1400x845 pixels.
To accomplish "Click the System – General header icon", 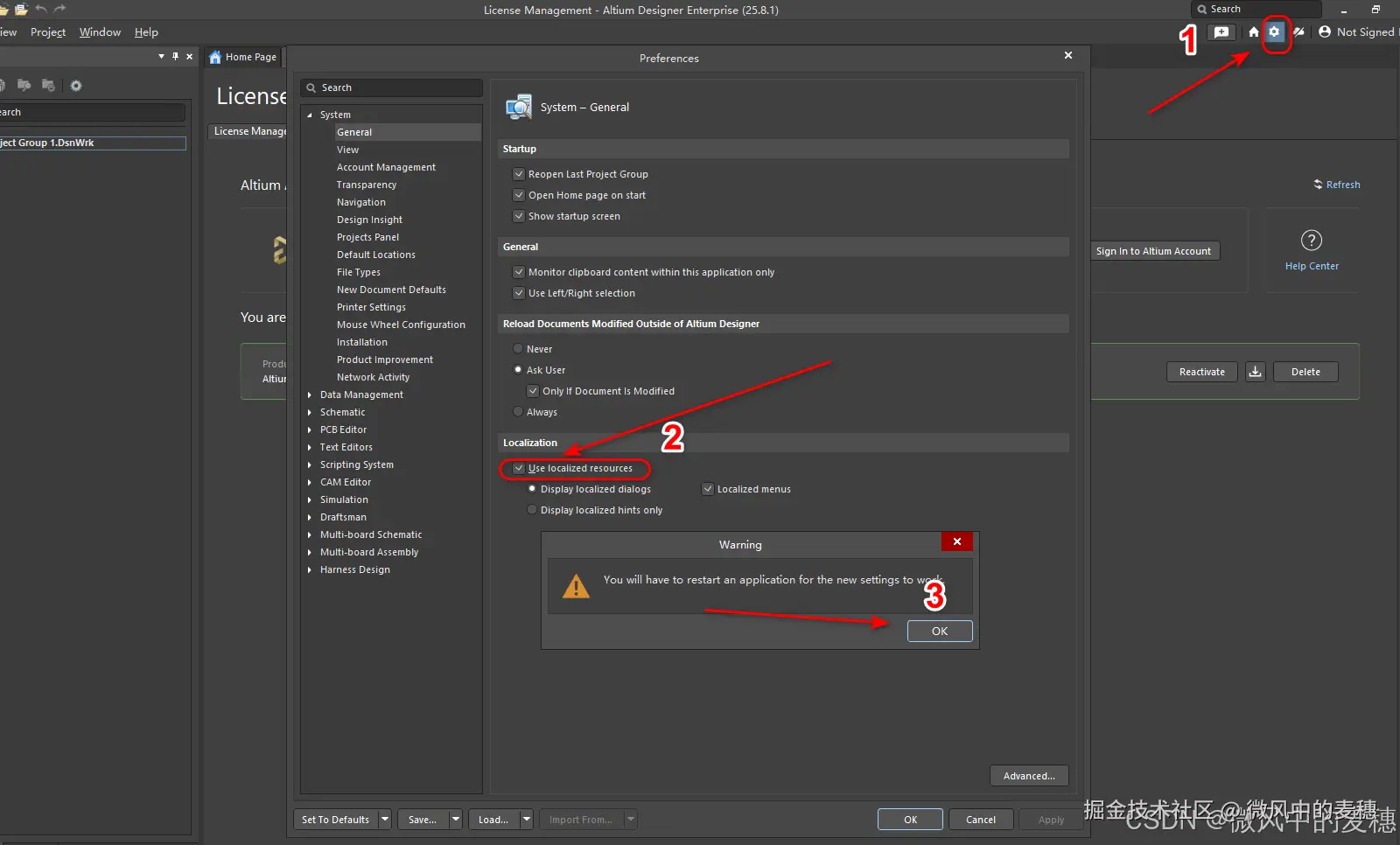I will [x=519, y=107].
